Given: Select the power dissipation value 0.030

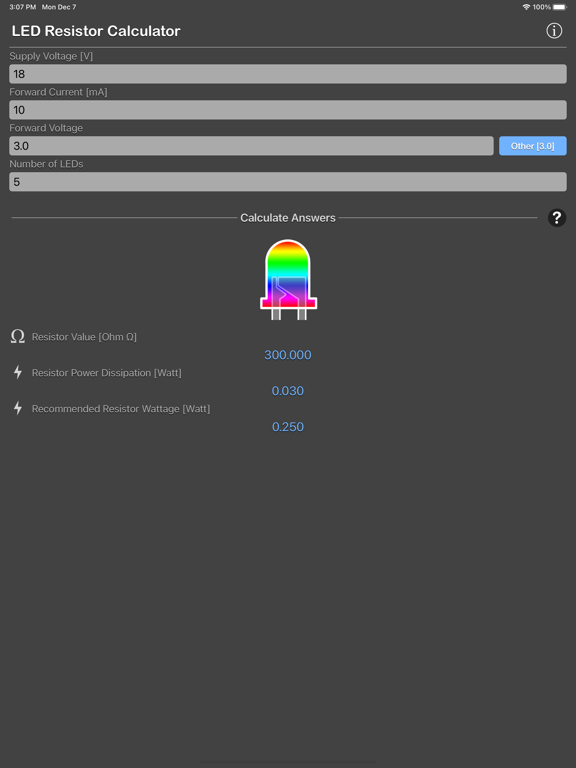Looking at the screenshot, I should pos(288,391).
